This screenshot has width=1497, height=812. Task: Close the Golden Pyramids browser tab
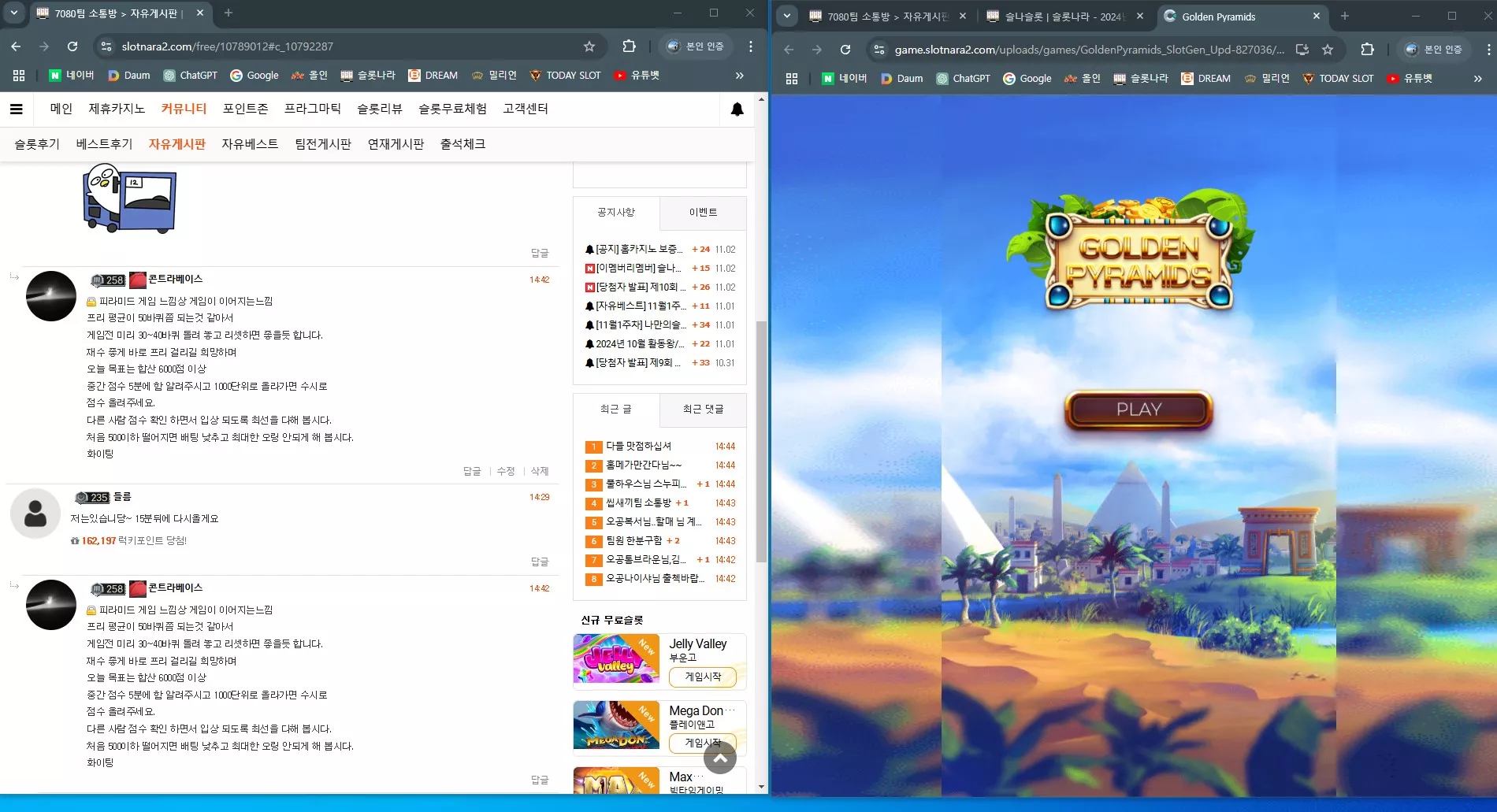coord(1316,17)
